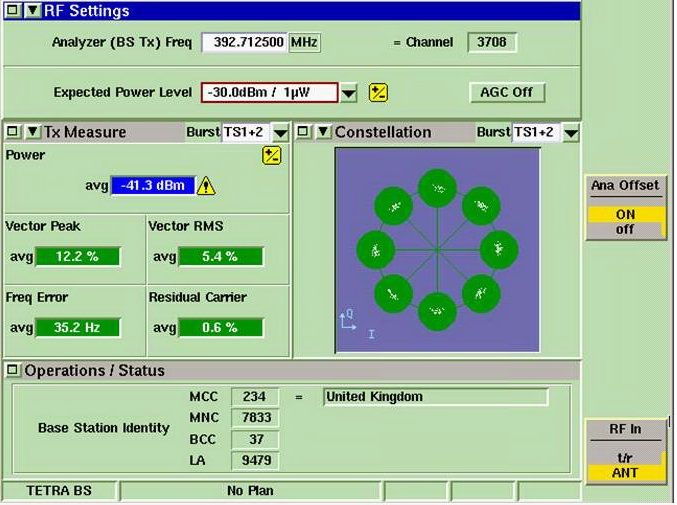Click the square box icon in RF Settings title

[x=13, y=11]
